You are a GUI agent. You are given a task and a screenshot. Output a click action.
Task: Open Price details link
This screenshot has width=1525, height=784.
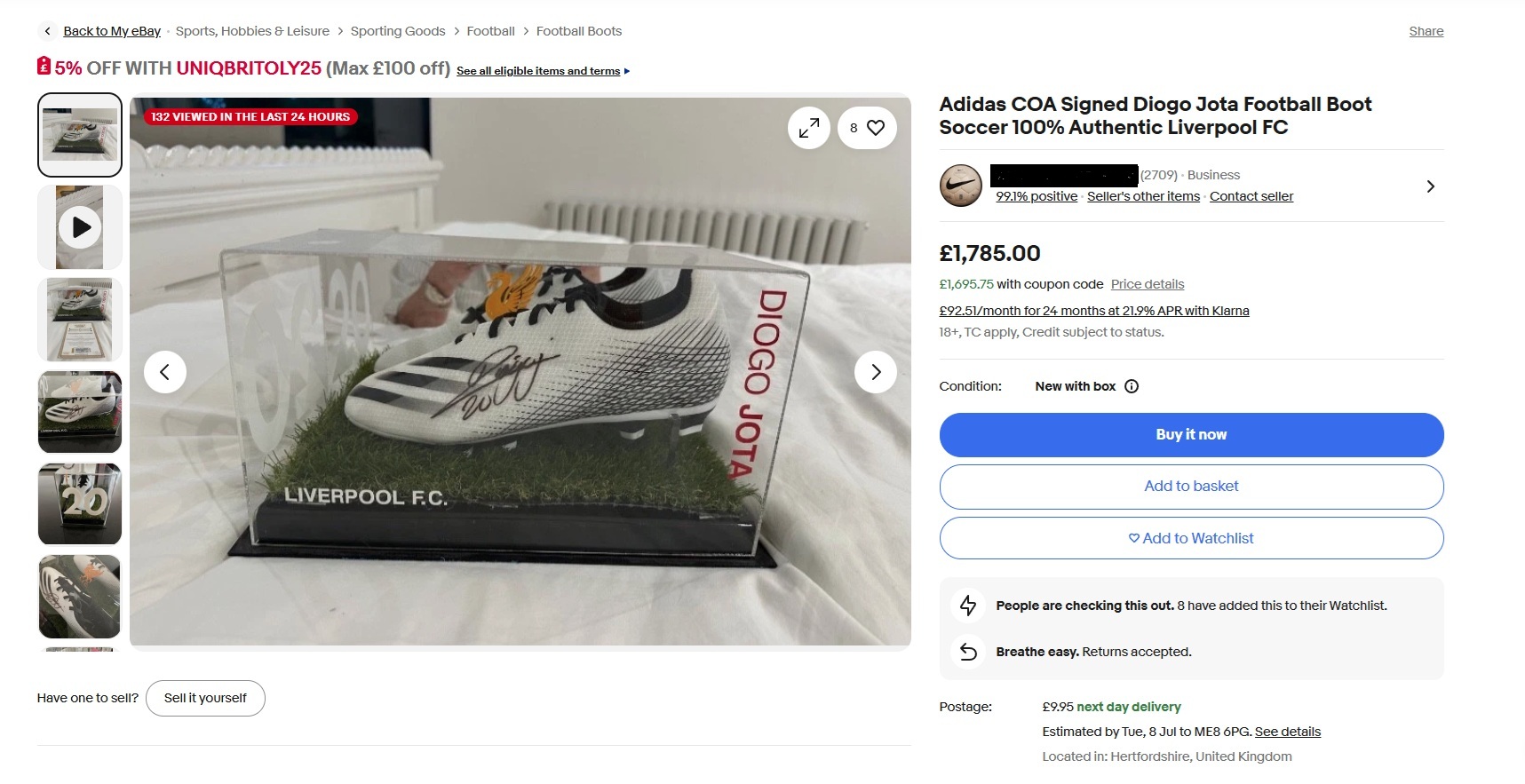click(1147, 284)
